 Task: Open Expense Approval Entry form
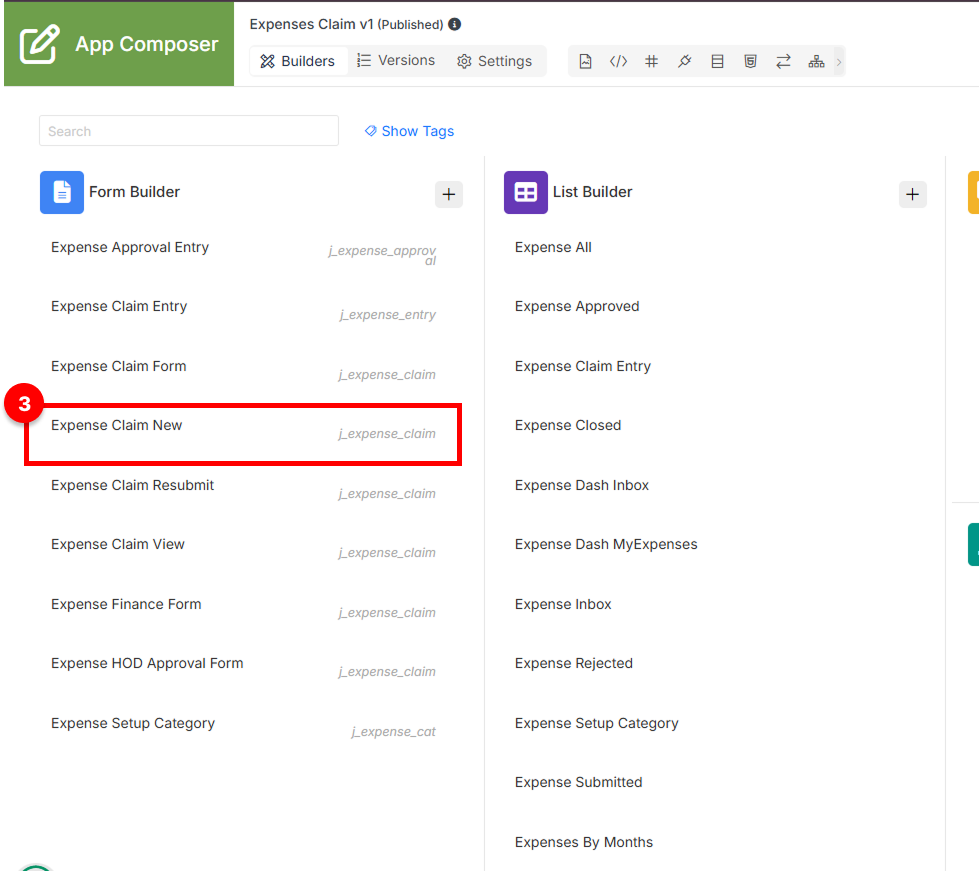(x=130, y=247)
